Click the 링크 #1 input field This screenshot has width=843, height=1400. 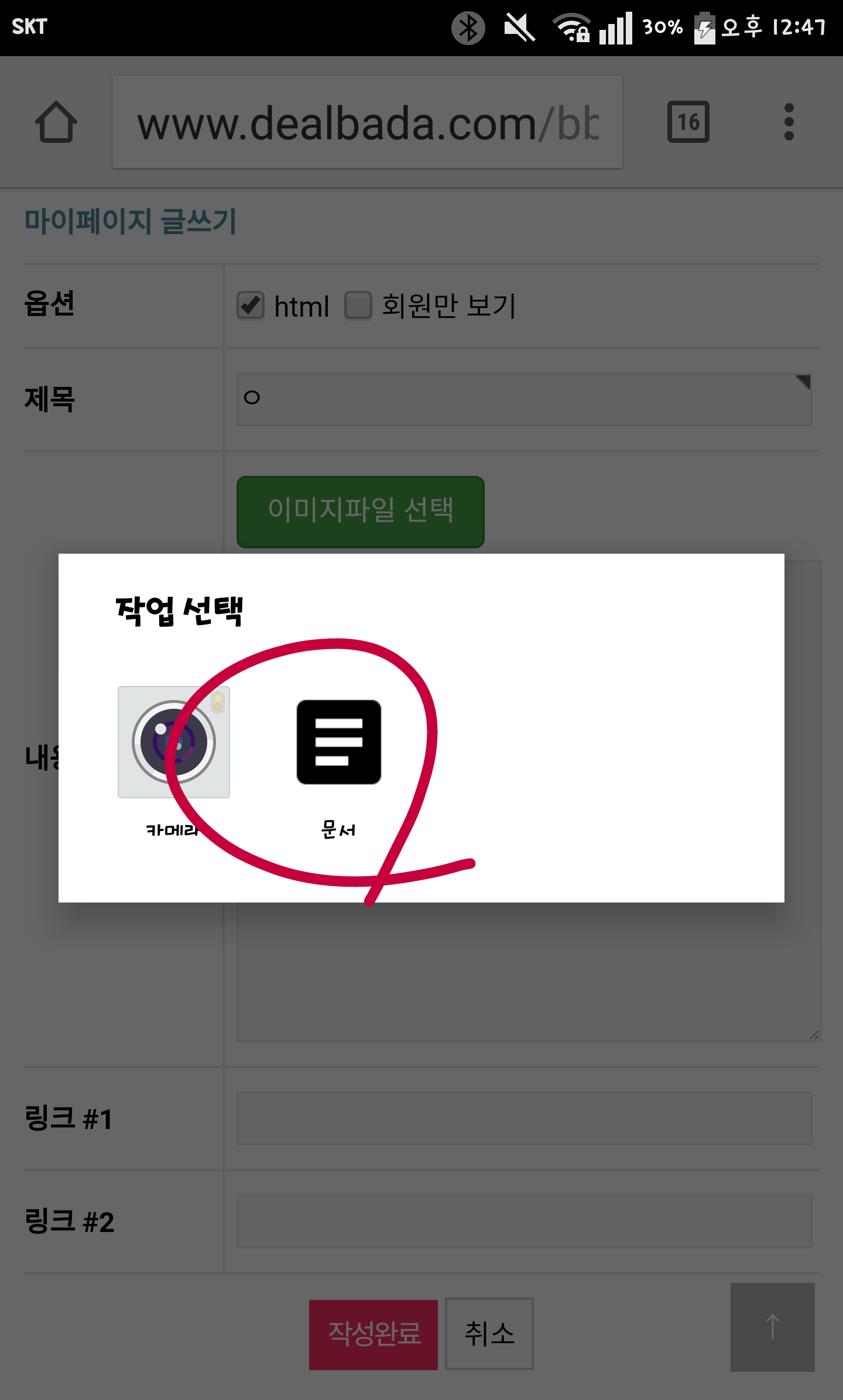click(524, 1118)
